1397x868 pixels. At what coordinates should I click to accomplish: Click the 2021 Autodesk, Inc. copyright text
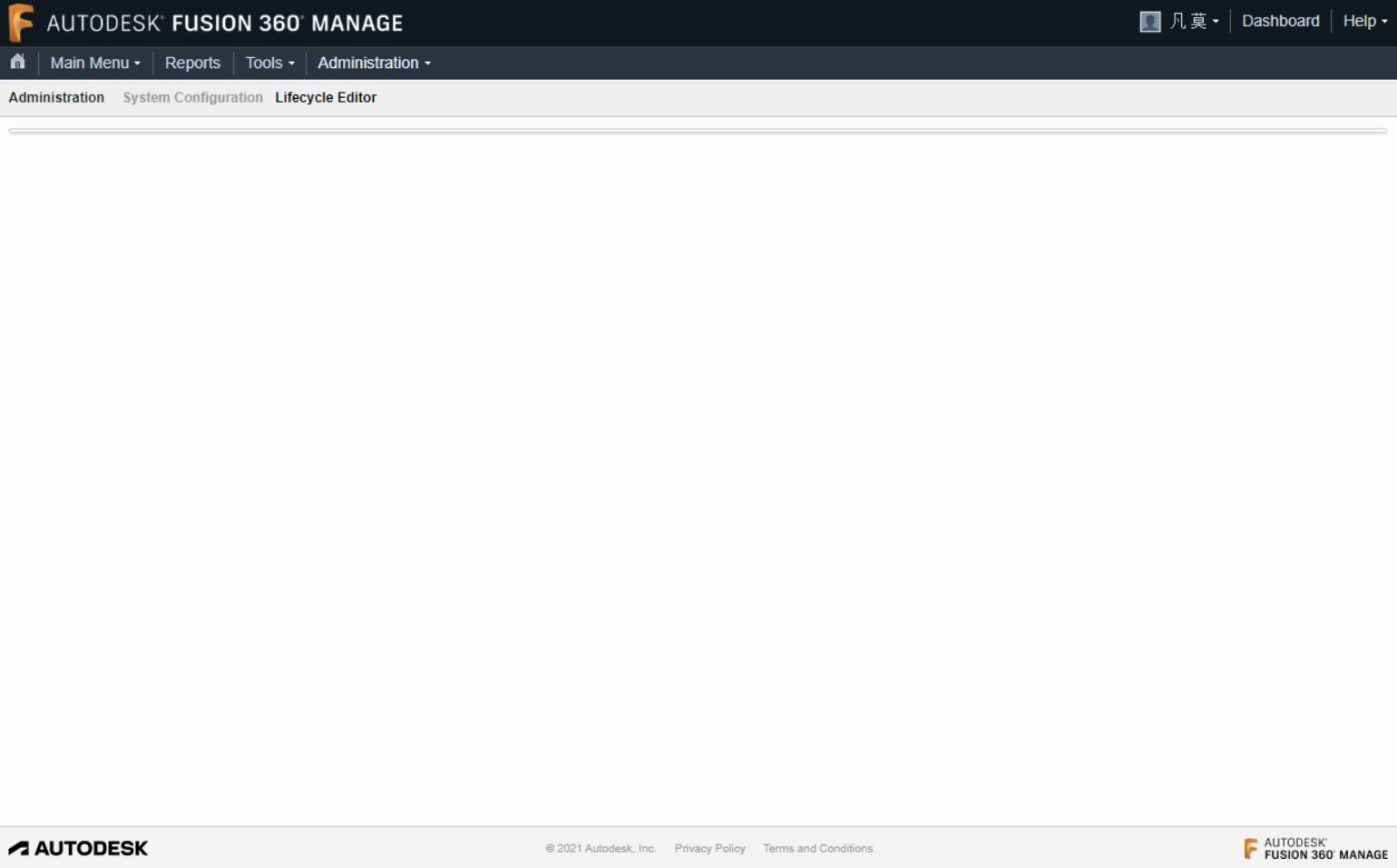601,848
